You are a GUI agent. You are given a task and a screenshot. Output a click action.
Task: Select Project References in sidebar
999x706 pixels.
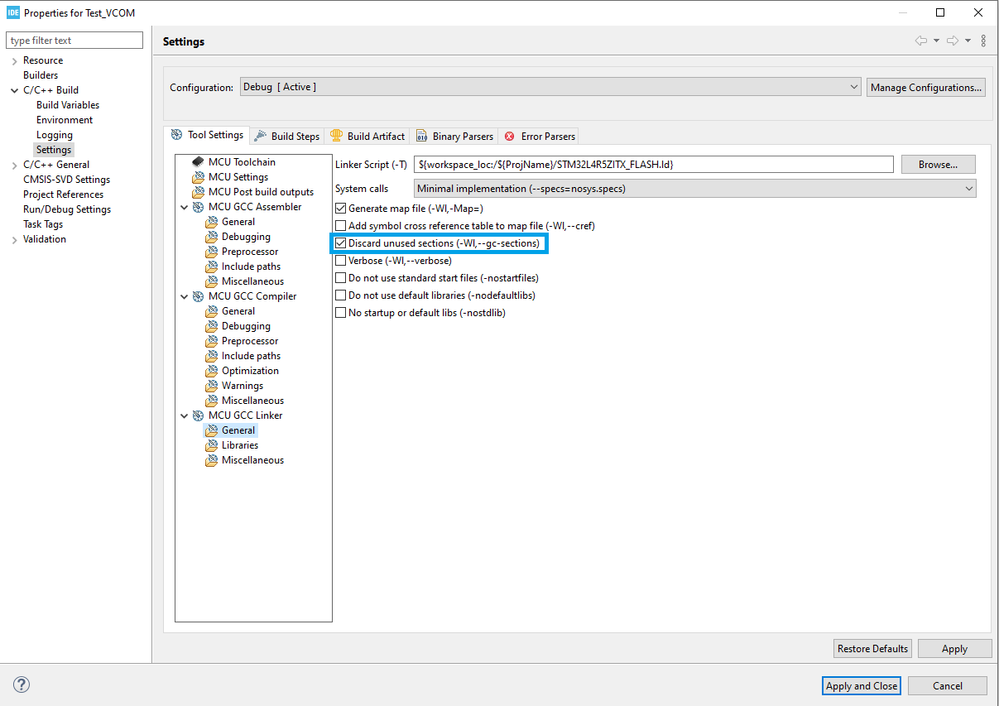[63, 194]
